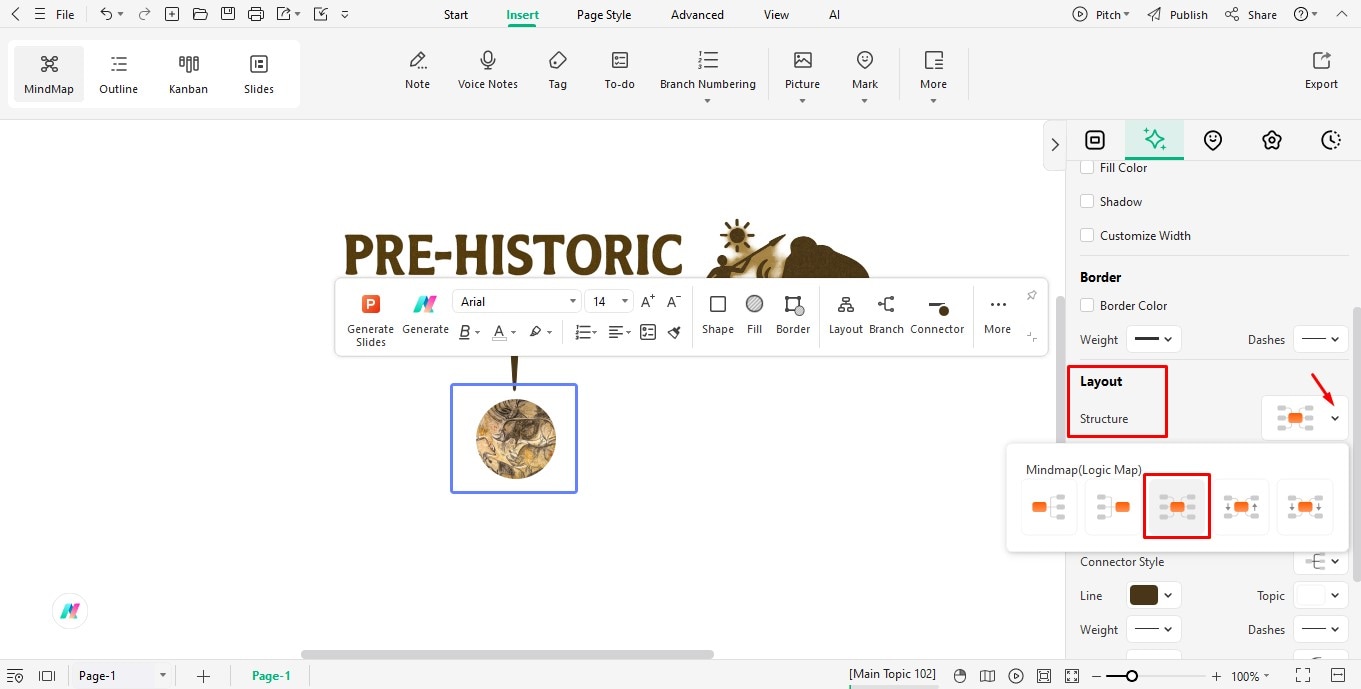The image size is (1361, 689).
Task: Open the font size 14 dropdown
Action: [610, 301]
